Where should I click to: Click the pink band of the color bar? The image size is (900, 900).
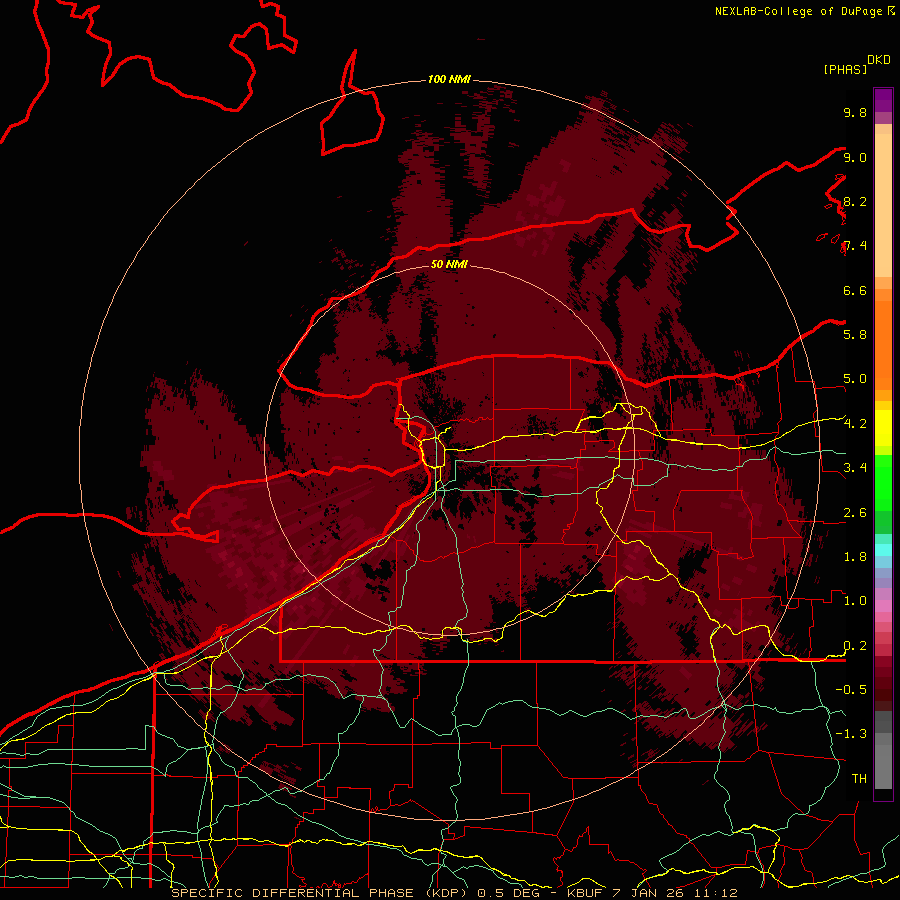coord(883,606)
